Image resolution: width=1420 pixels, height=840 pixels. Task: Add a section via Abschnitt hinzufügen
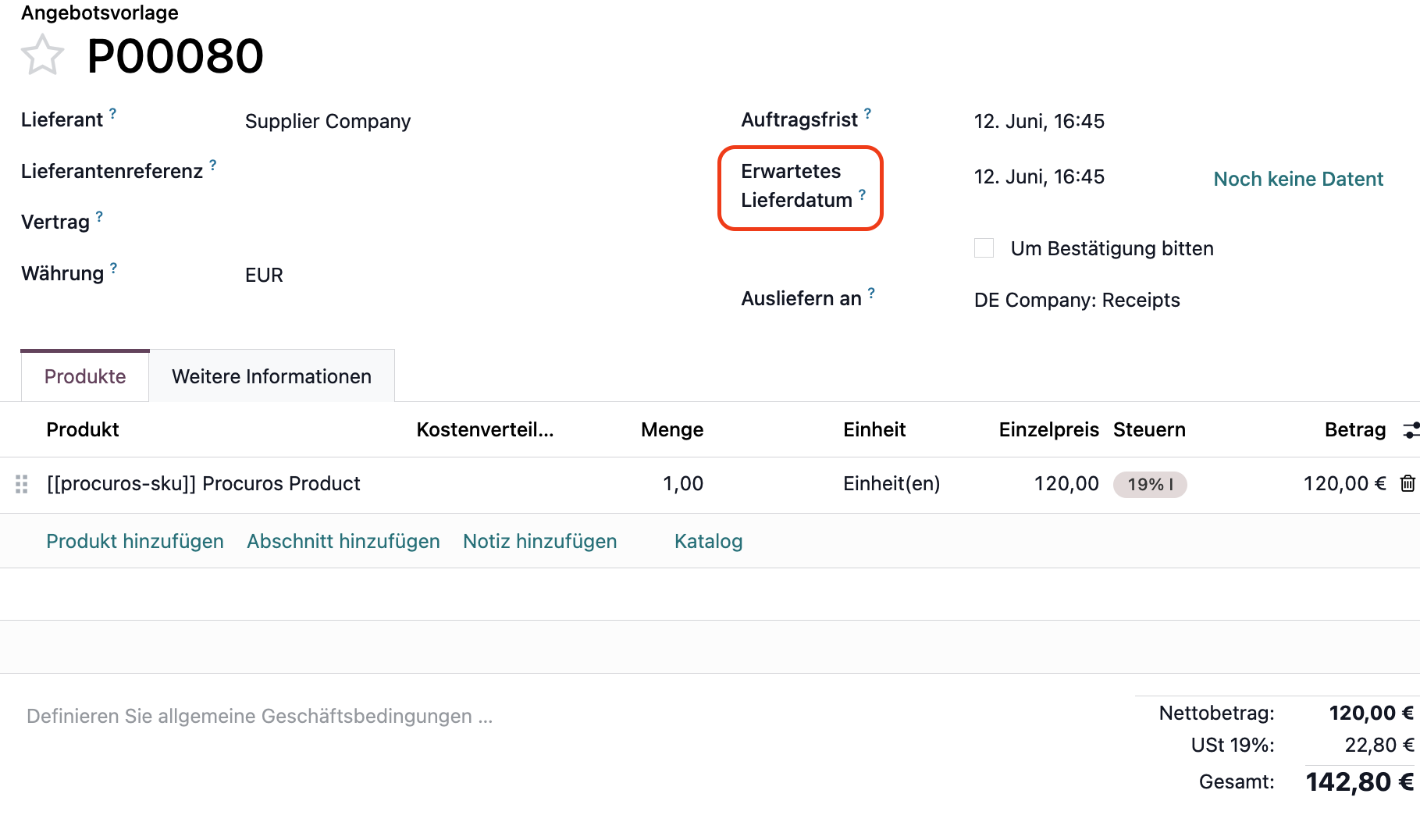(x=343, y=541)
